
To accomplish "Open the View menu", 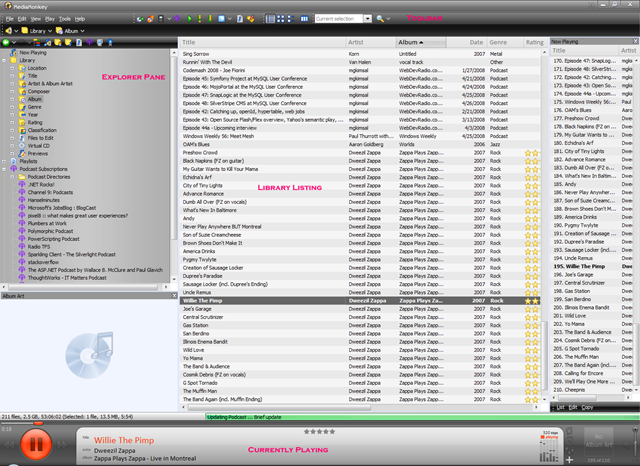I will tap(36, 19).
